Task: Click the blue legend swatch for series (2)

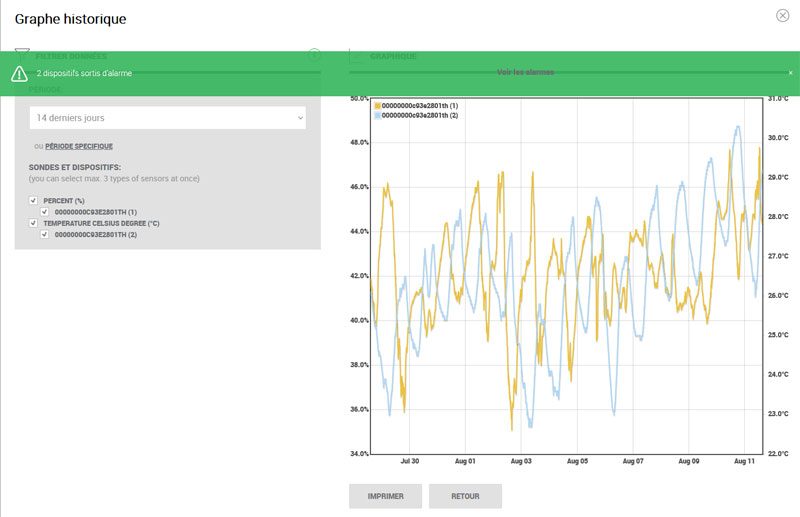Action: click(x=378, y=116)
